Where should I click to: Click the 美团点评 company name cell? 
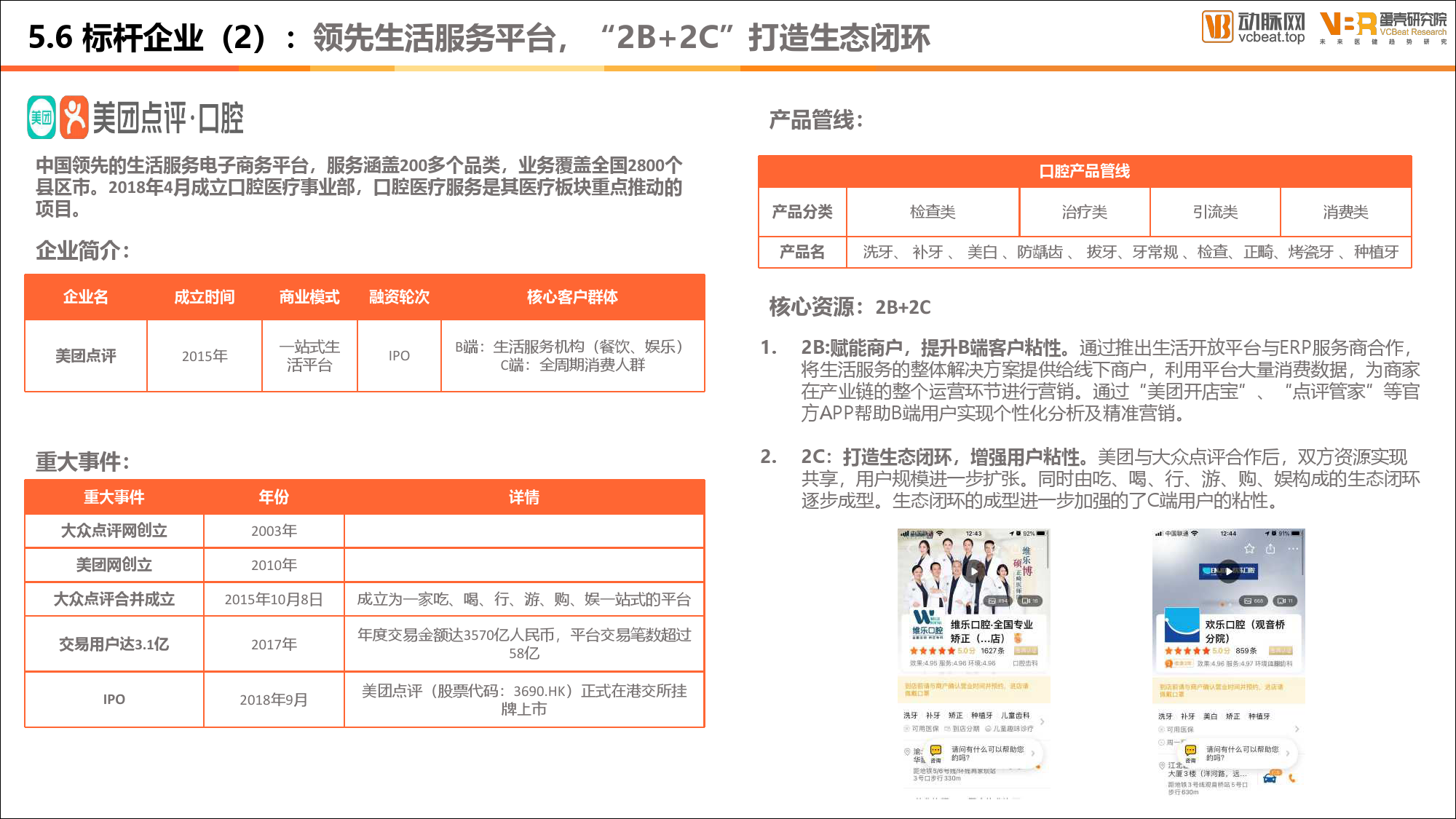(86, 356)
